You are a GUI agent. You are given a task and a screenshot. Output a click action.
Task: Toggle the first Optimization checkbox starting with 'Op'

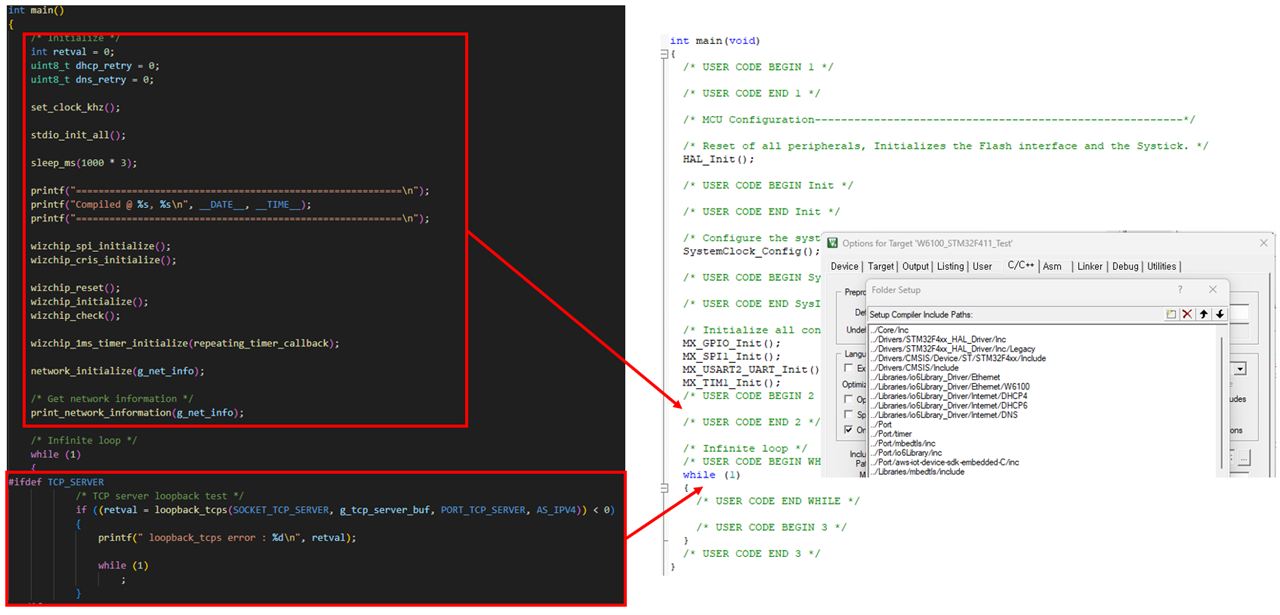pos(847,399)
